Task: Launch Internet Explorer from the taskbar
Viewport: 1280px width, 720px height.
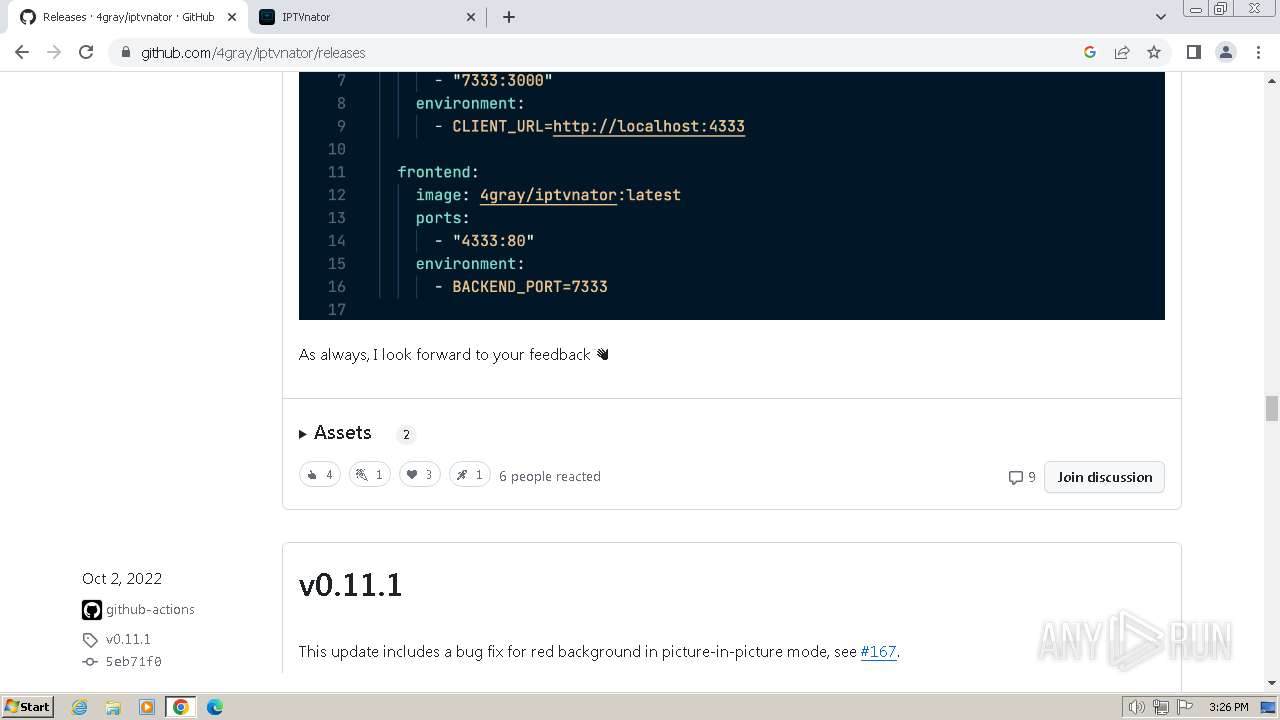Action: tap(79, 707)
